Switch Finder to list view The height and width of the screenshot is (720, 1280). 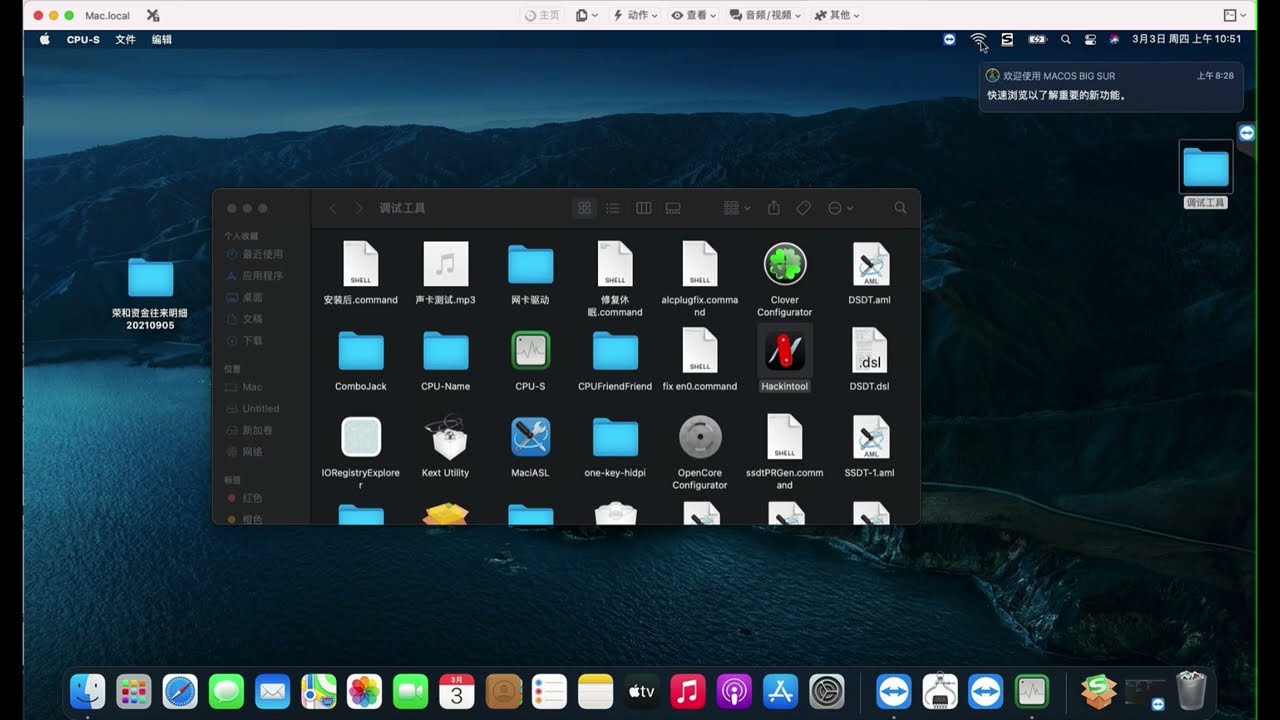tap(613, 208)
